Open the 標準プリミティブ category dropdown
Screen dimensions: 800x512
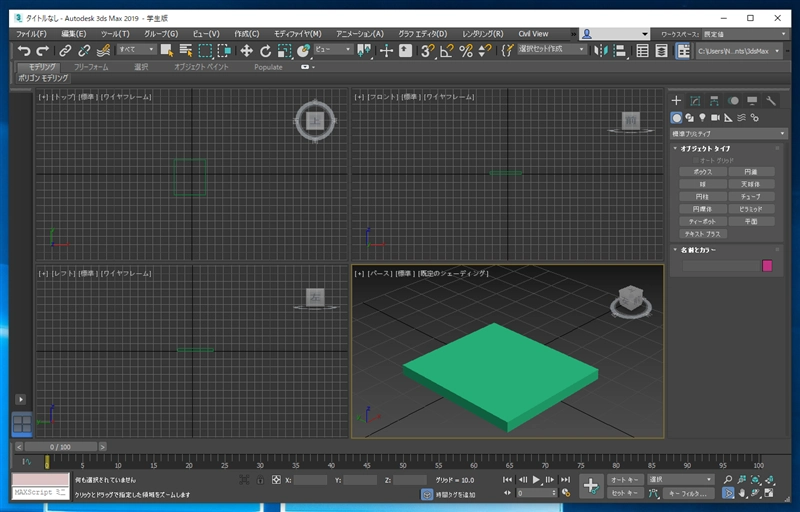click(728, 134)
